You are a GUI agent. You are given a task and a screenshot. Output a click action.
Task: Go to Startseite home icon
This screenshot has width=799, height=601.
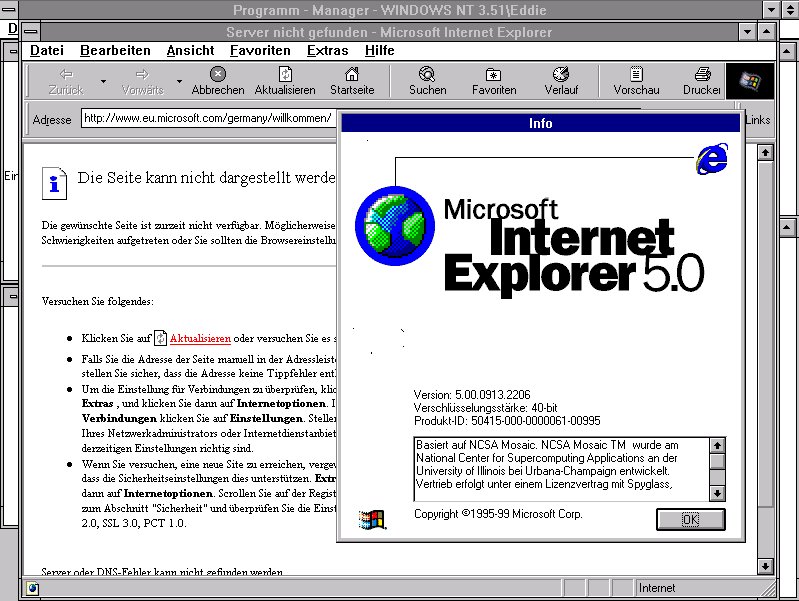352,74
